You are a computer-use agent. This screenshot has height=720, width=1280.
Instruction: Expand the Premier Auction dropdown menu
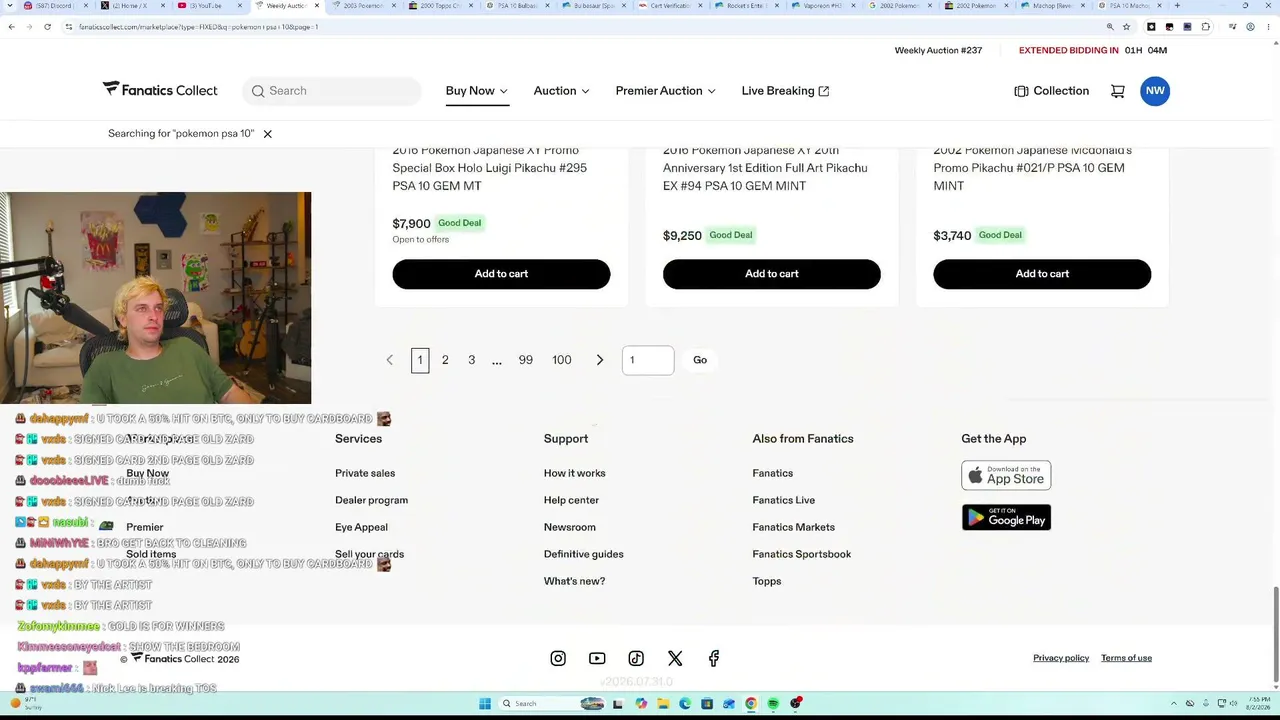pyautogui.click(x=665, y=91)
